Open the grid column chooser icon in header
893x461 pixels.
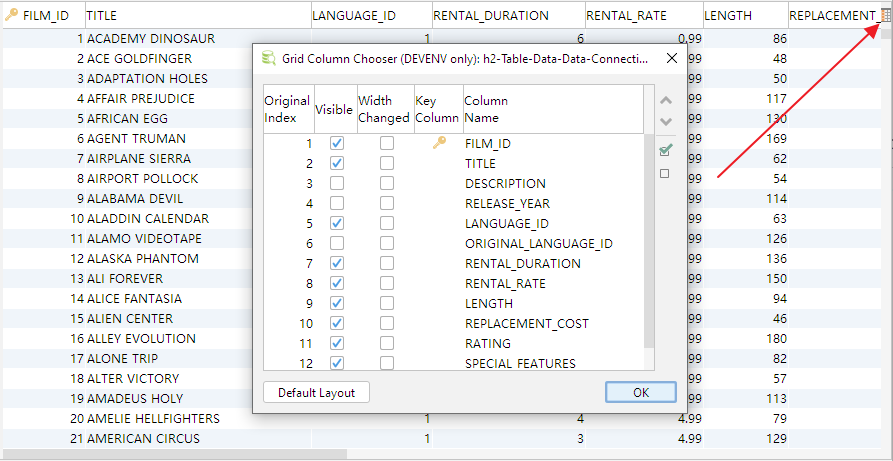[x=885, y=16]
